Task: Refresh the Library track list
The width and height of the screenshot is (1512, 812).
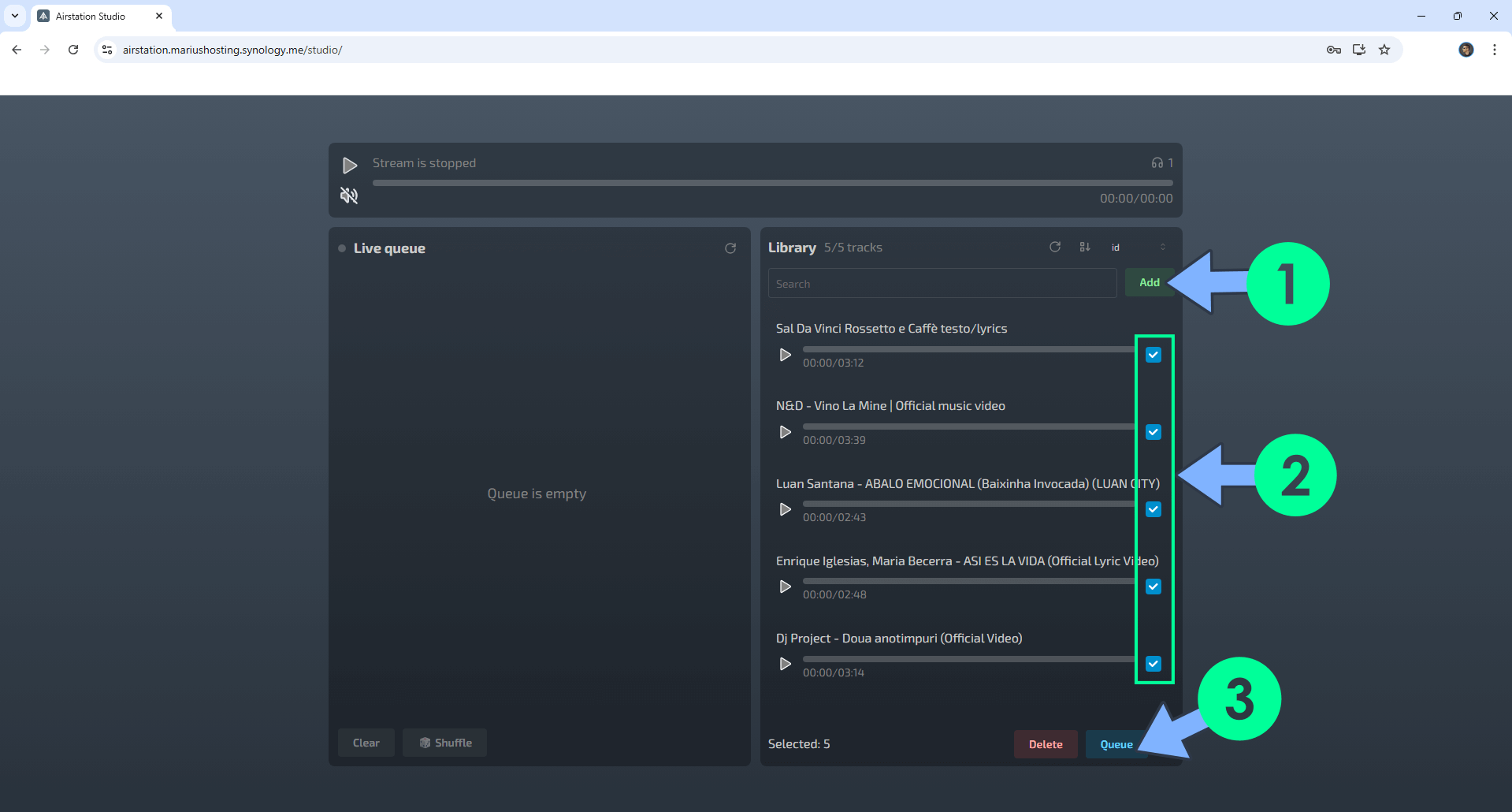Action: pos(1055,247)
